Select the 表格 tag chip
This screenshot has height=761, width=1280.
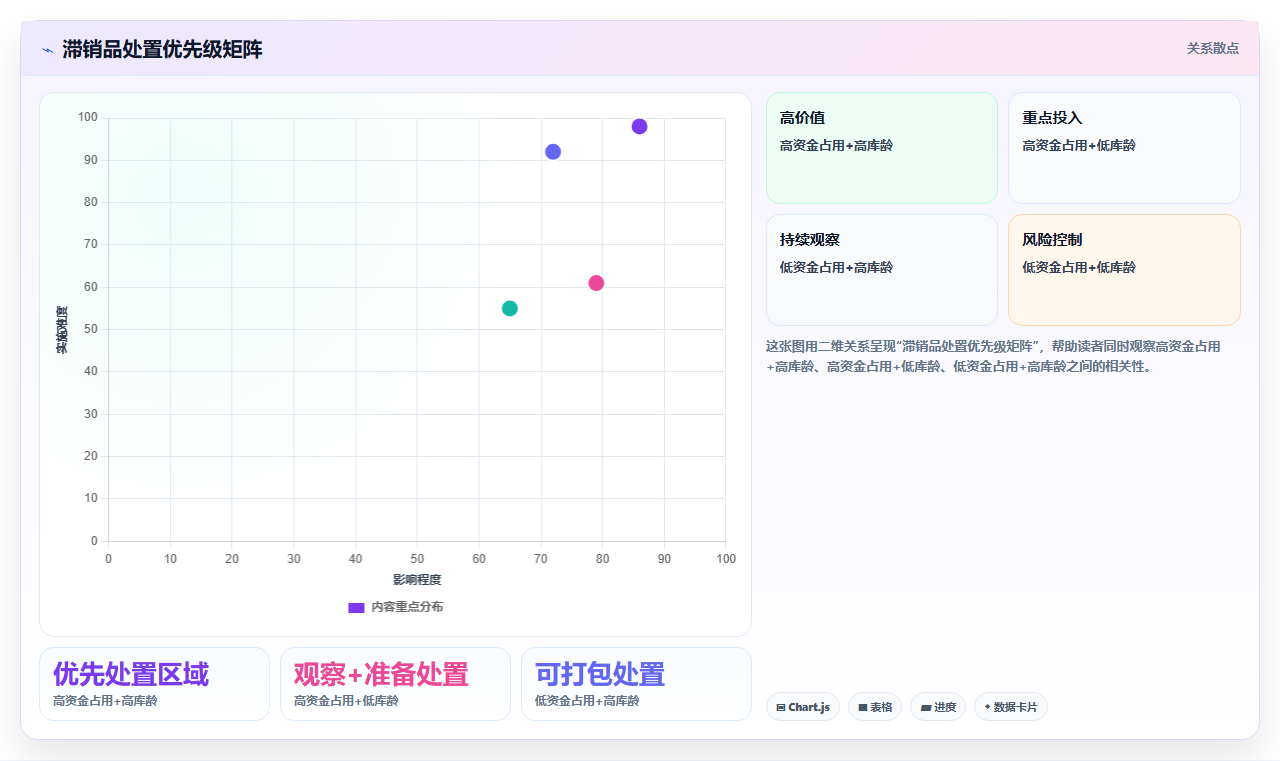(x=875, y=707)
